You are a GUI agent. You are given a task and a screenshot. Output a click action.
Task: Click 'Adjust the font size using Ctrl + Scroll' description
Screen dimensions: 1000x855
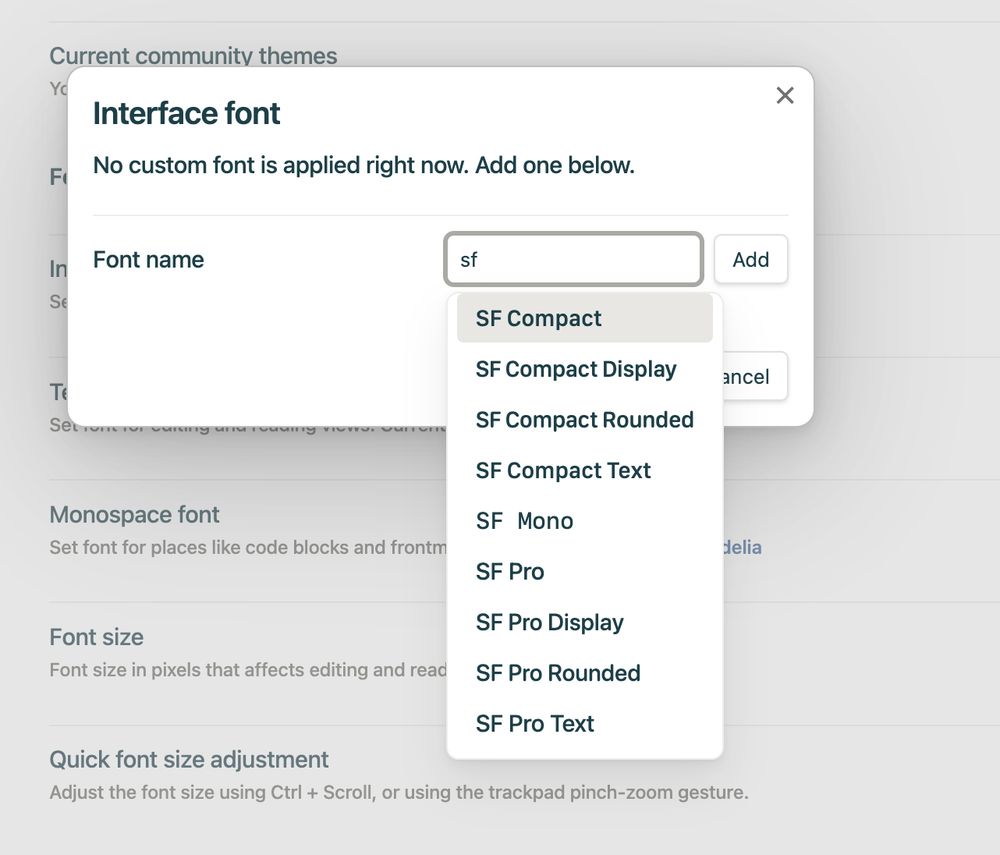point(399,793)
